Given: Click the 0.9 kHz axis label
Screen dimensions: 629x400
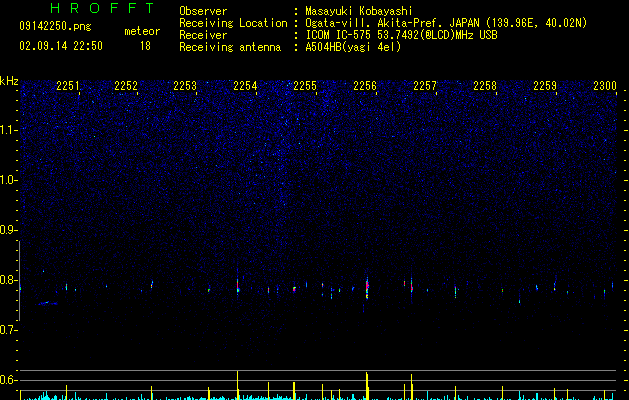Looking at the screenshot, I should (x=8, y=230).
